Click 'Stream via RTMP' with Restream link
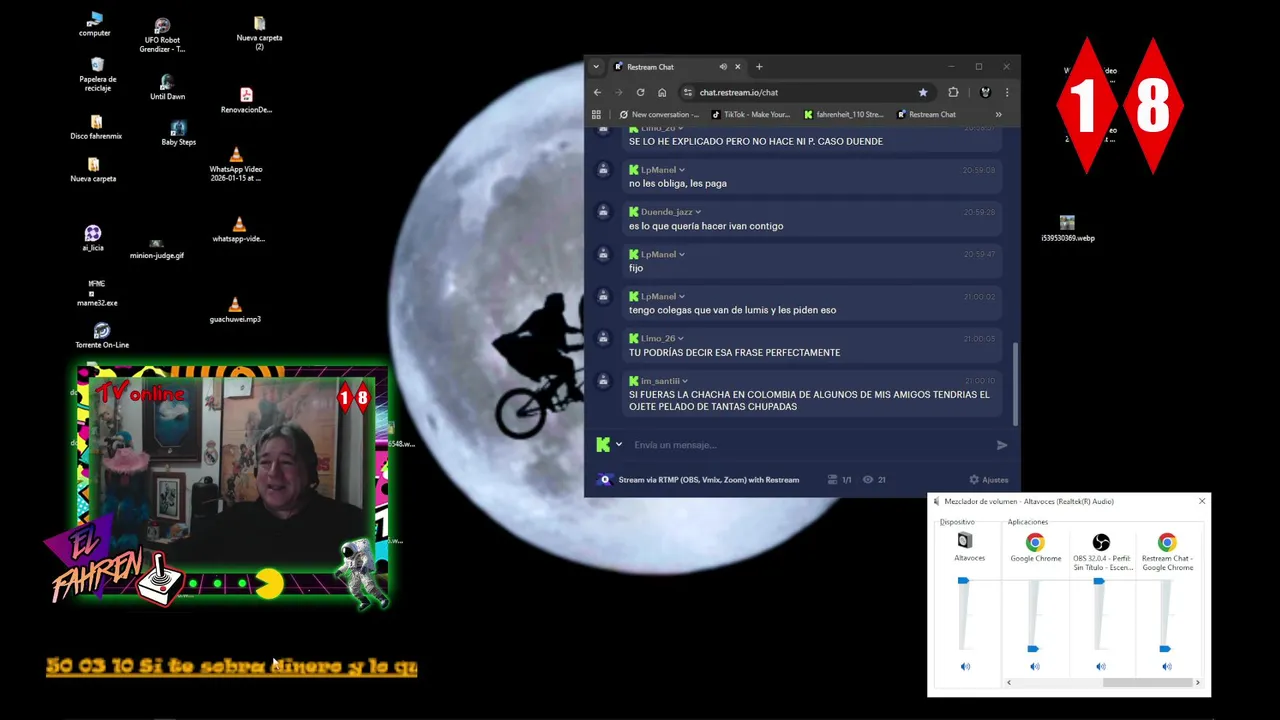Screen dimensions: 1280x720 pos(708,480)
